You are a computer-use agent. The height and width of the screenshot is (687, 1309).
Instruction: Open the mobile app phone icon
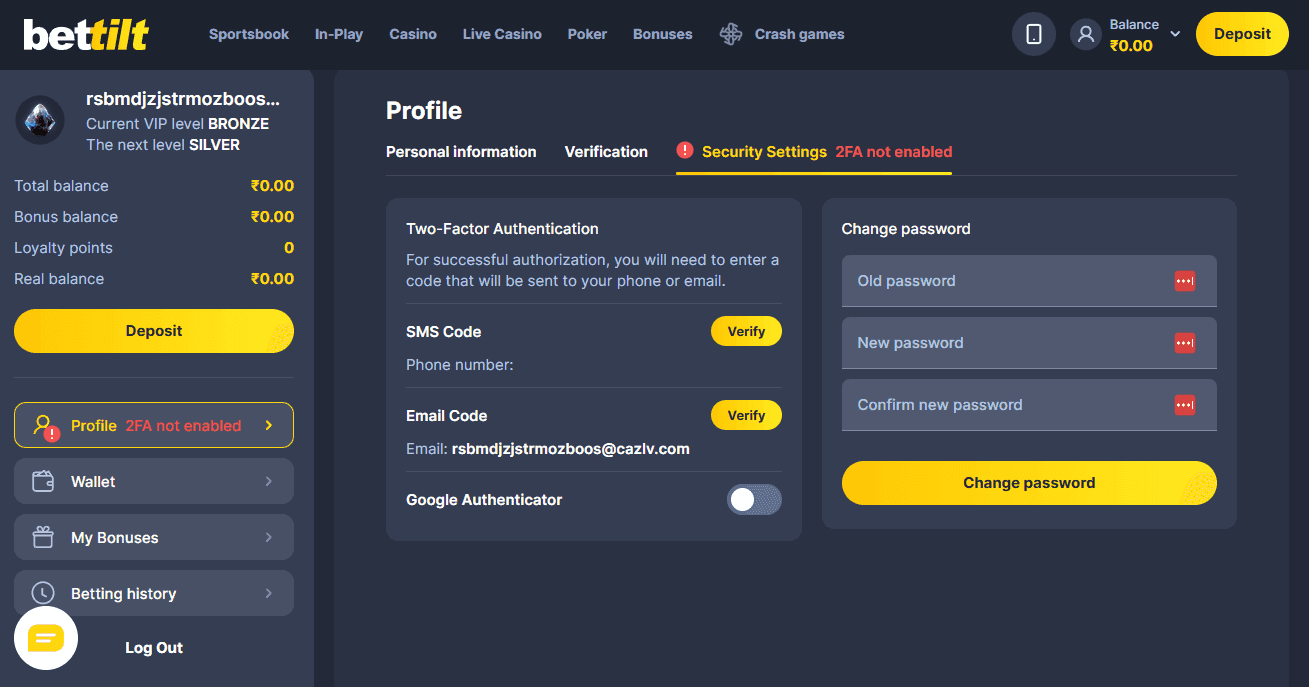click(1034, 34)
